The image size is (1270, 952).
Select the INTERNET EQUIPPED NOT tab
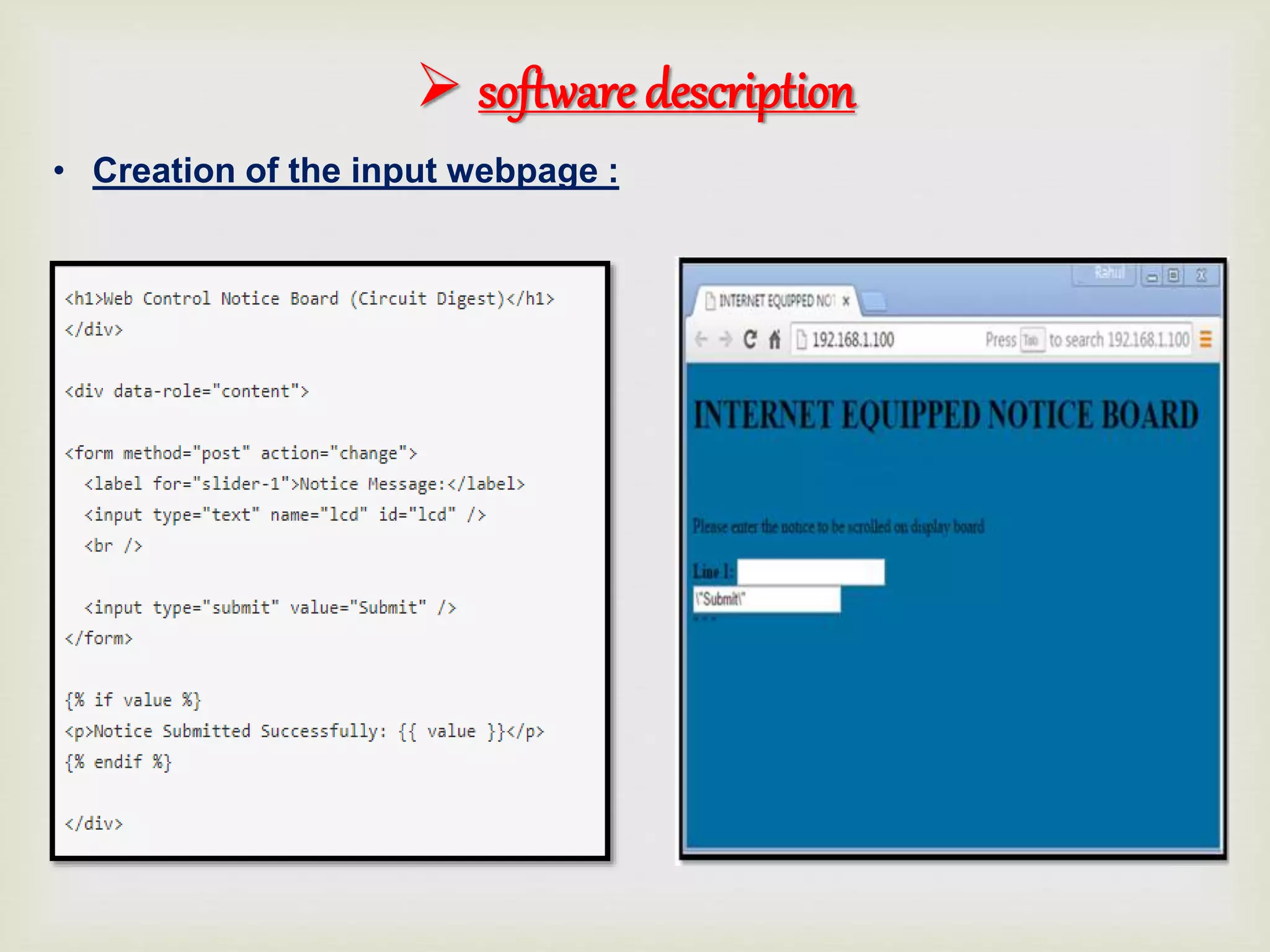coord(775,301)
